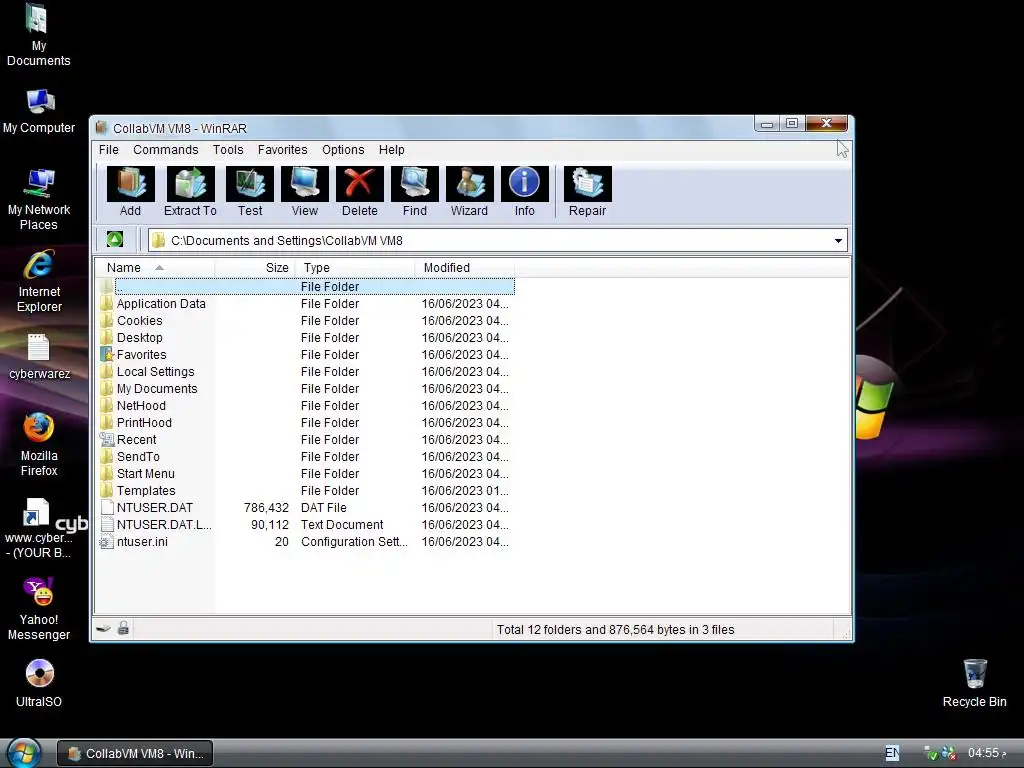Image resolution: width=1024 pixels, height=768 pixels.
Task: Open My Documents desktop icon
Action: tap(38, 35)
